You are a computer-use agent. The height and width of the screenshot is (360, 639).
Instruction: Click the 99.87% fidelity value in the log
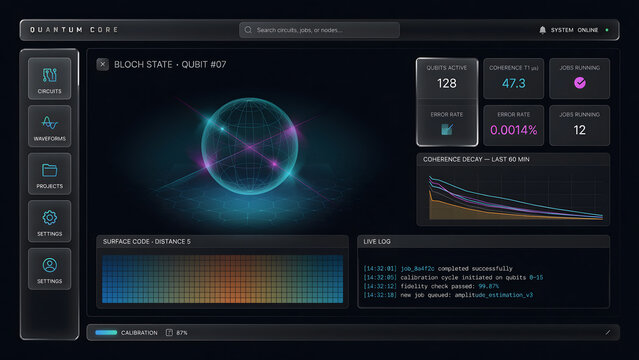(489, 286)
